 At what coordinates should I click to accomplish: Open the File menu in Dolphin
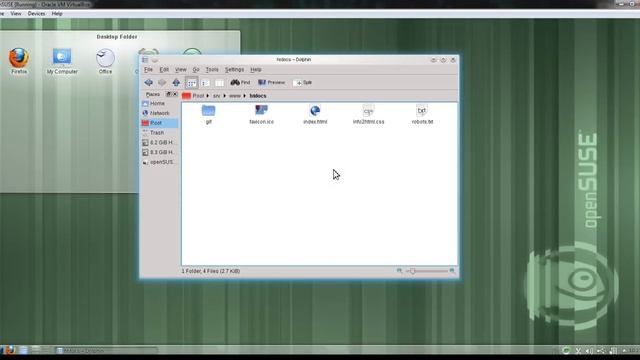[148, 70]
